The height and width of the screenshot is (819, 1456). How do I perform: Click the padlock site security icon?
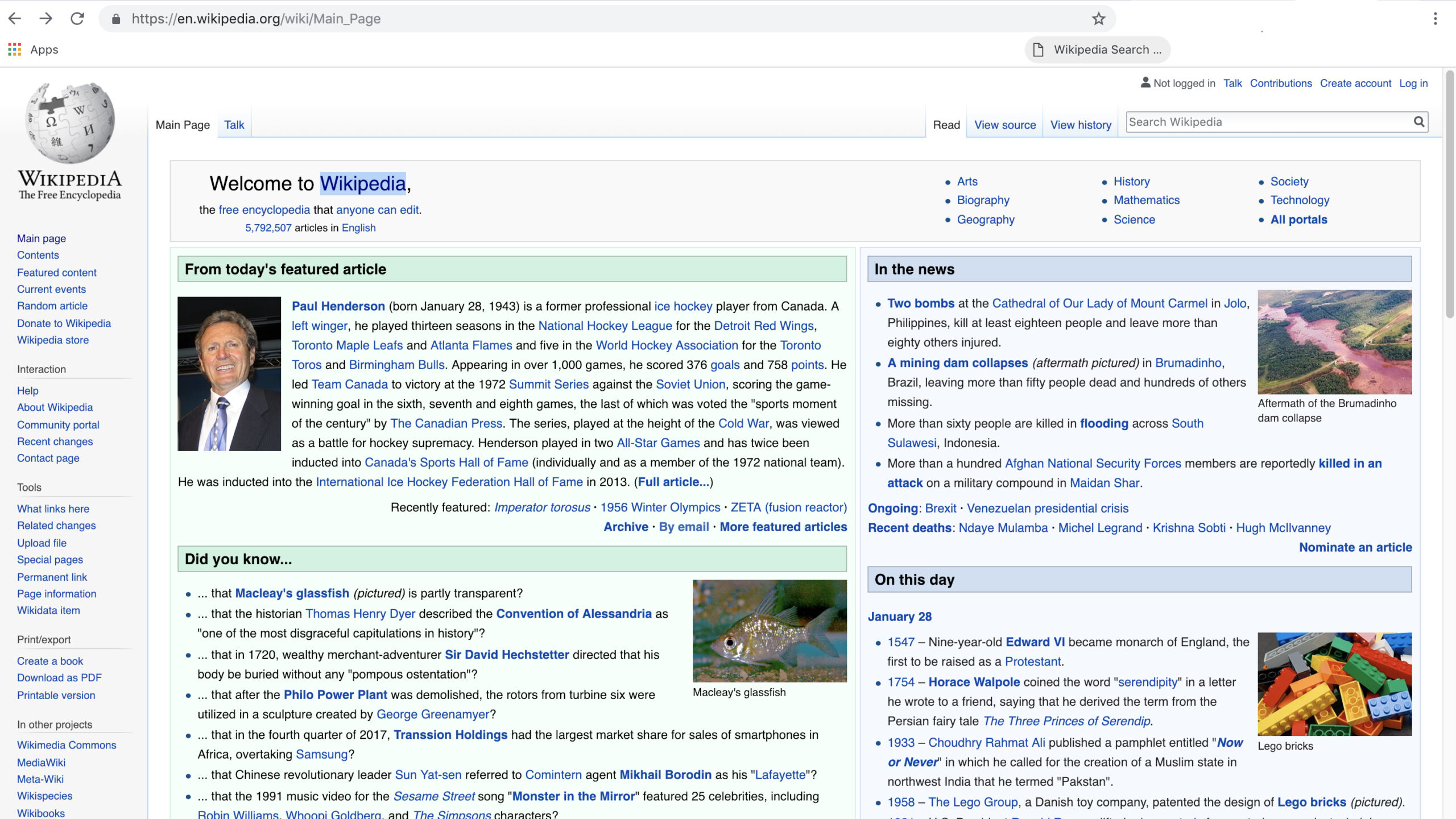click(116, 19)
